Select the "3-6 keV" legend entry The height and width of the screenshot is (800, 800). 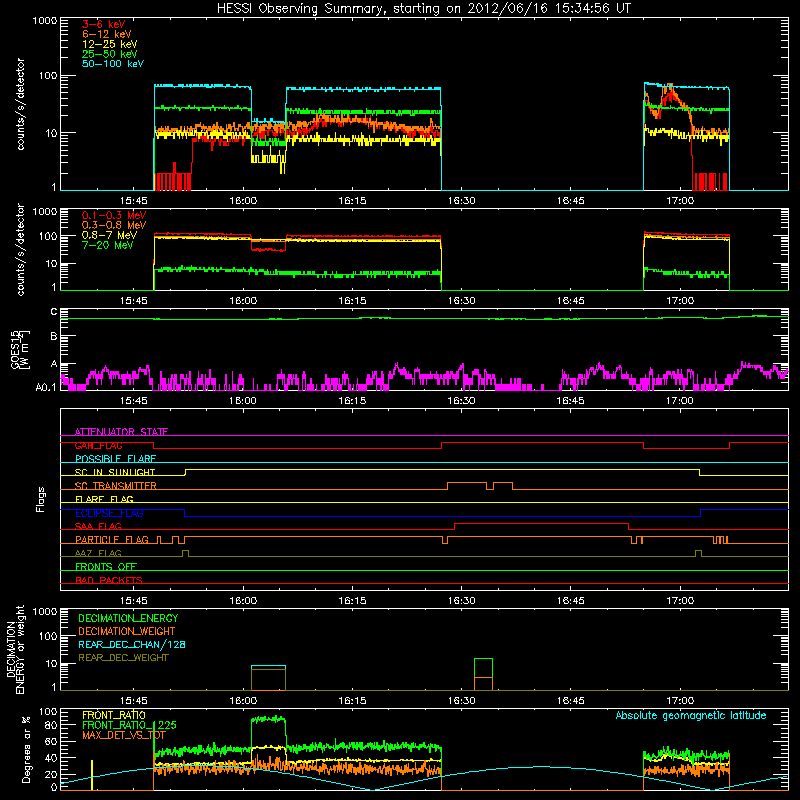click(x=104, y=24)
